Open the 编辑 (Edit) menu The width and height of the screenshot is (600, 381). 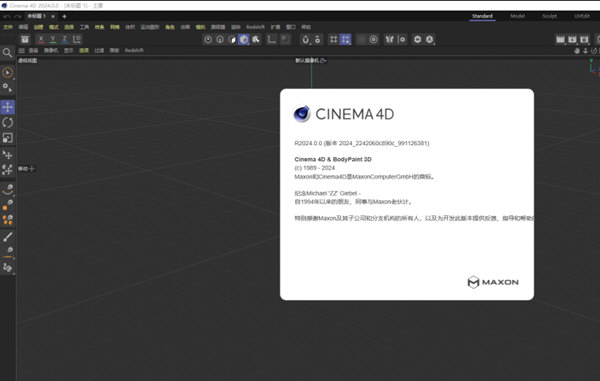coord(23,27)
